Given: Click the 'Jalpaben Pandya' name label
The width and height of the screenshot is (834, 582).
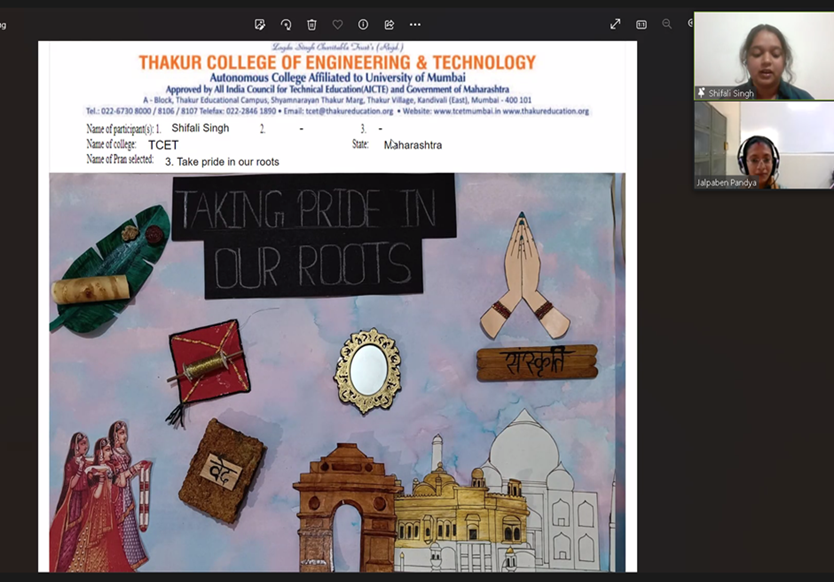Looking at the screenshot, I should pyautogui.click(x=726, y=182).
